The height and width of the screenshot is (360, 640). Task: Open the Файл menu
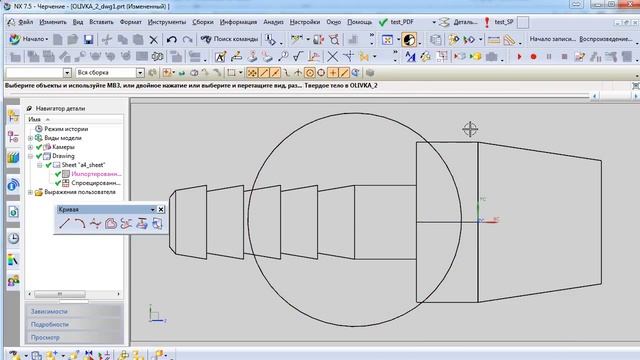pyautogui.click(x=26, y=22)
